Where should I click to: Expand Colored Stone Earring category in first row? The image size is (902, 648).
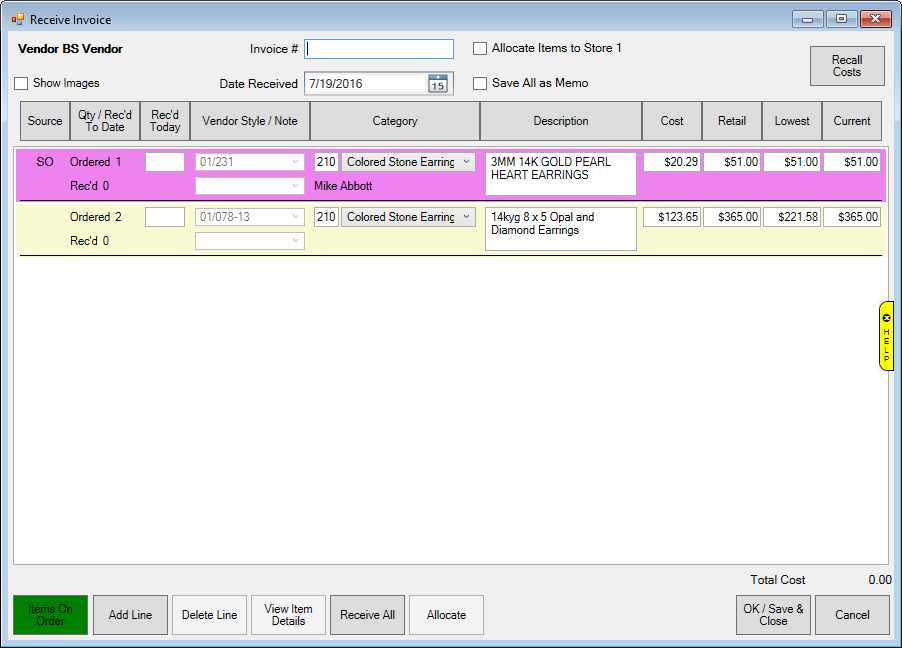point(467,162)
